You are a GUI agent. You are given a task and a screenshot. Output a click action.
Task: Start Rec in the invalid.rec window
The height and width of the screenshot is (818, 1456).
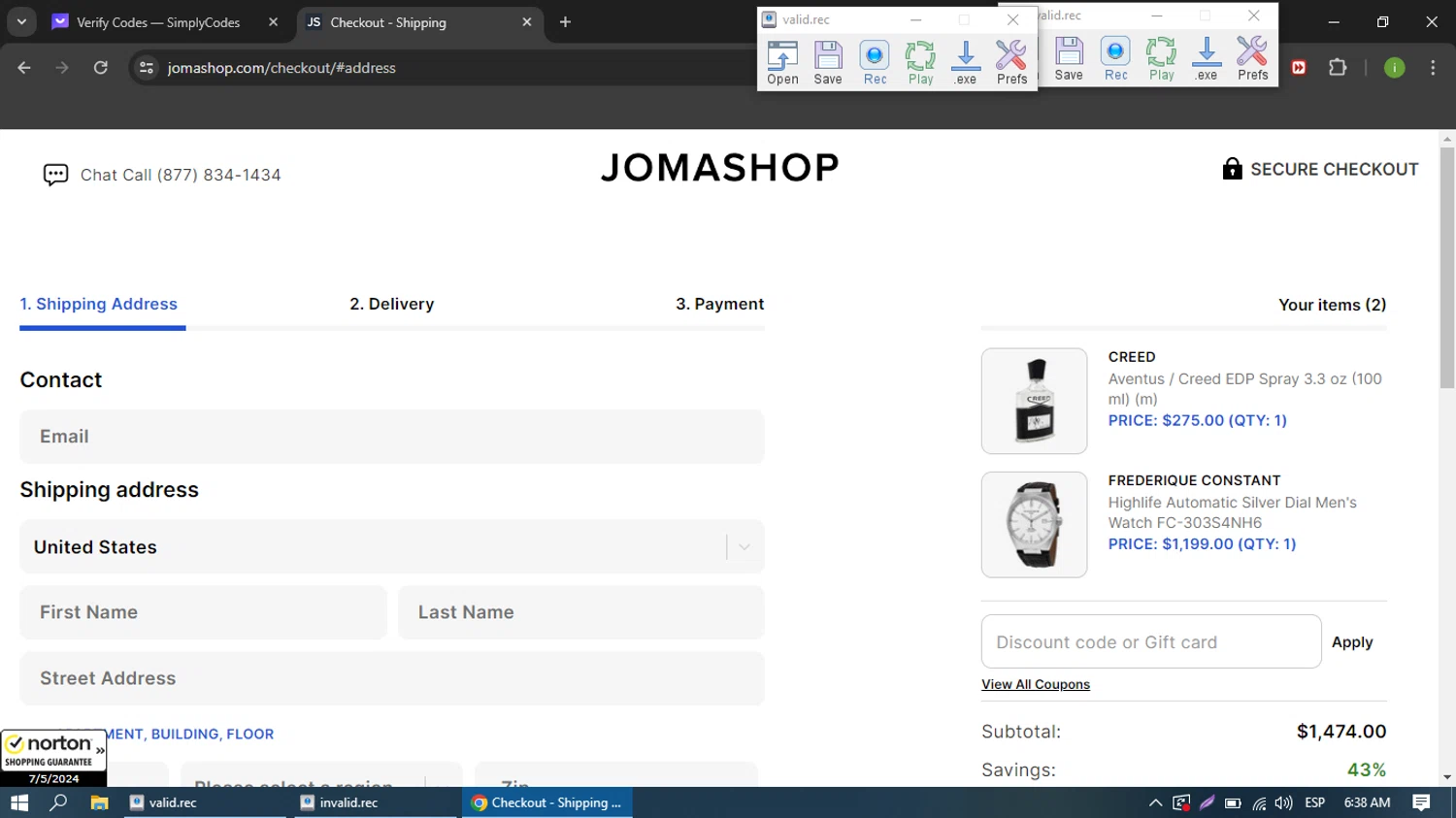[1115, 59]
